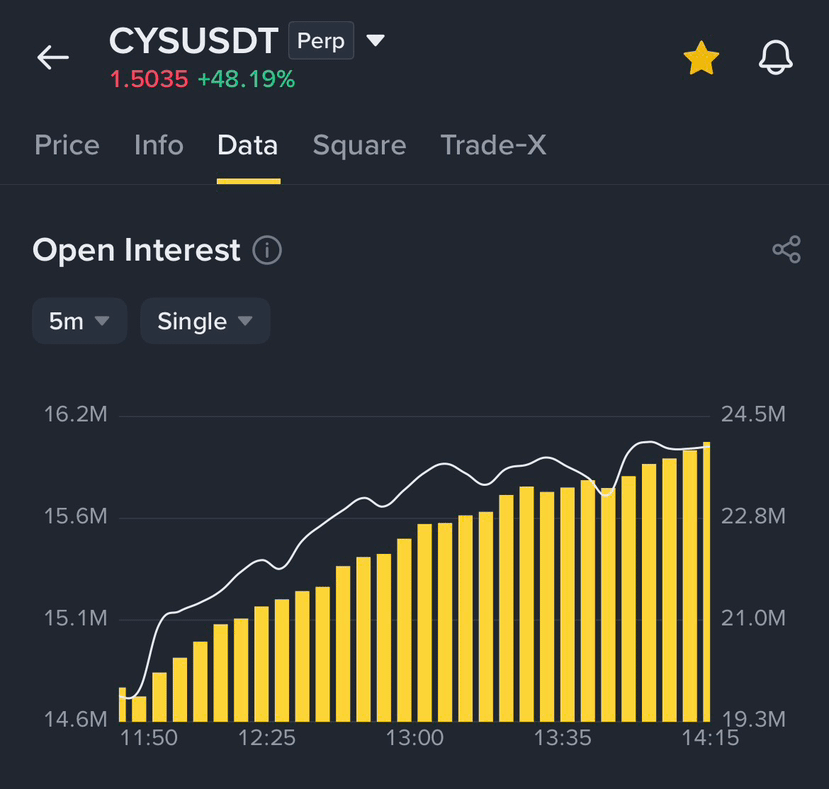
Task: Select the Data tab
Action: click(x=247, y=145)
